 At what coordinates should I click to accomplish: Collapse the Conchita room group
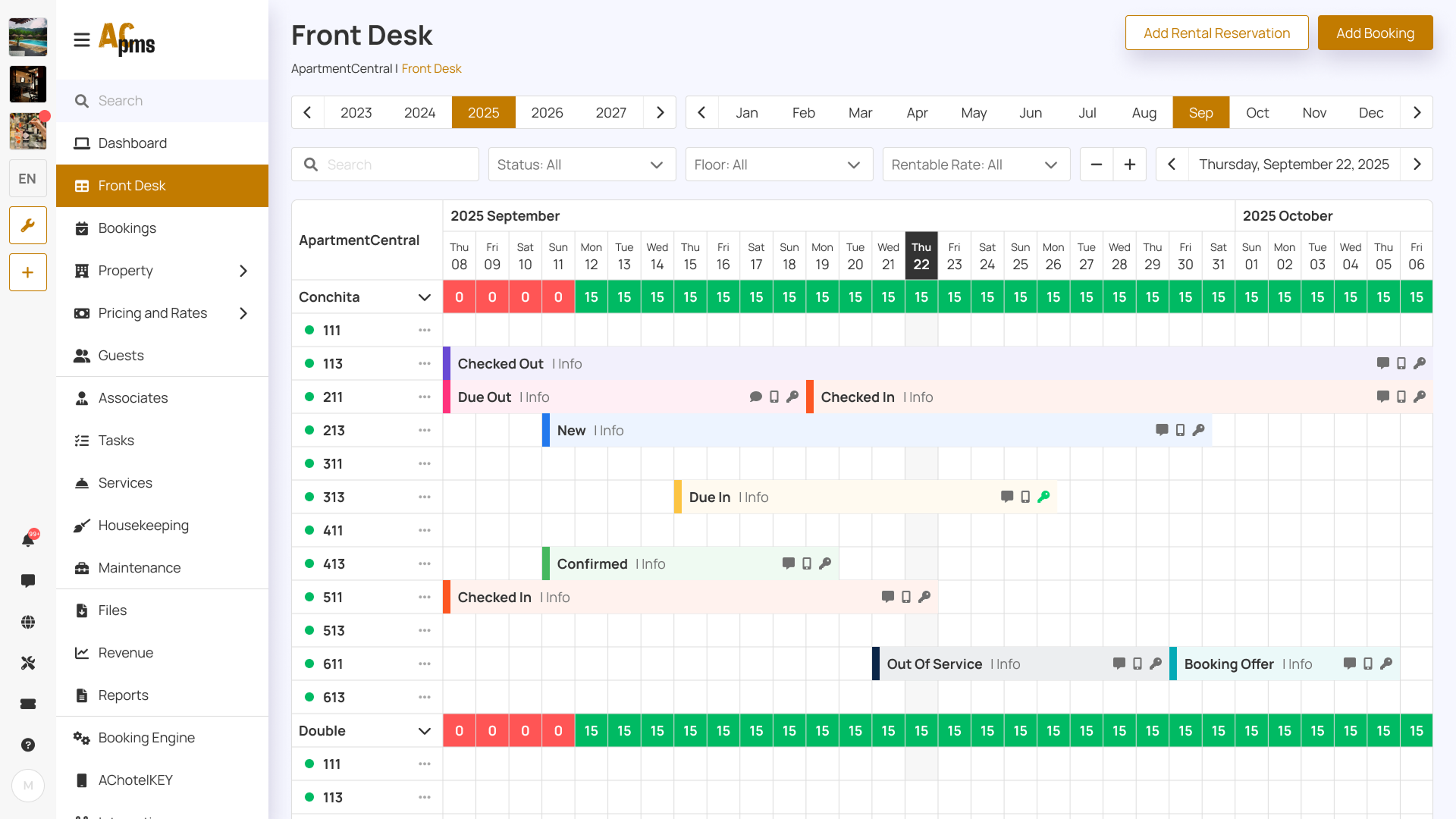tap(425, 297)
